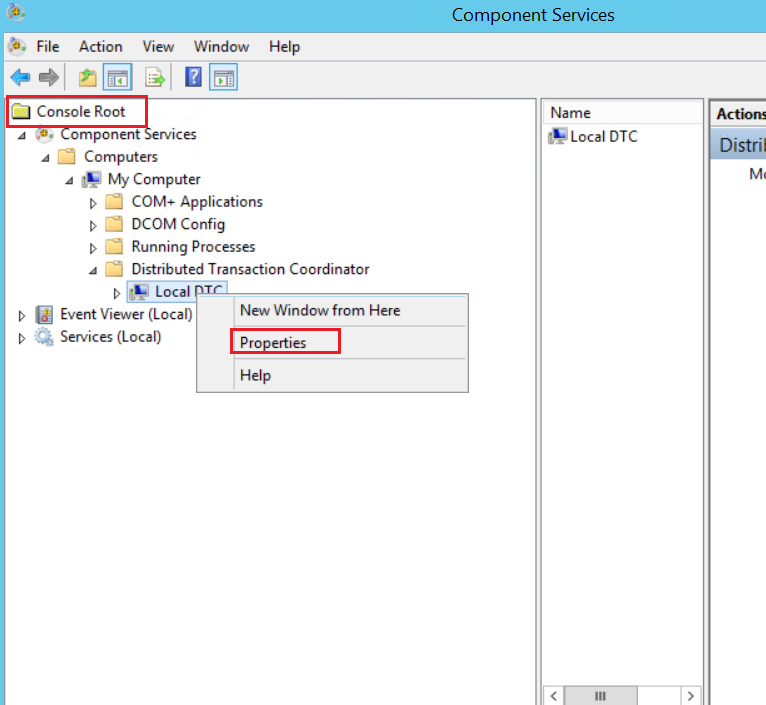Click the My Computer node icon
This screenshot has height=705, width=766.
(x=91, y=179)
